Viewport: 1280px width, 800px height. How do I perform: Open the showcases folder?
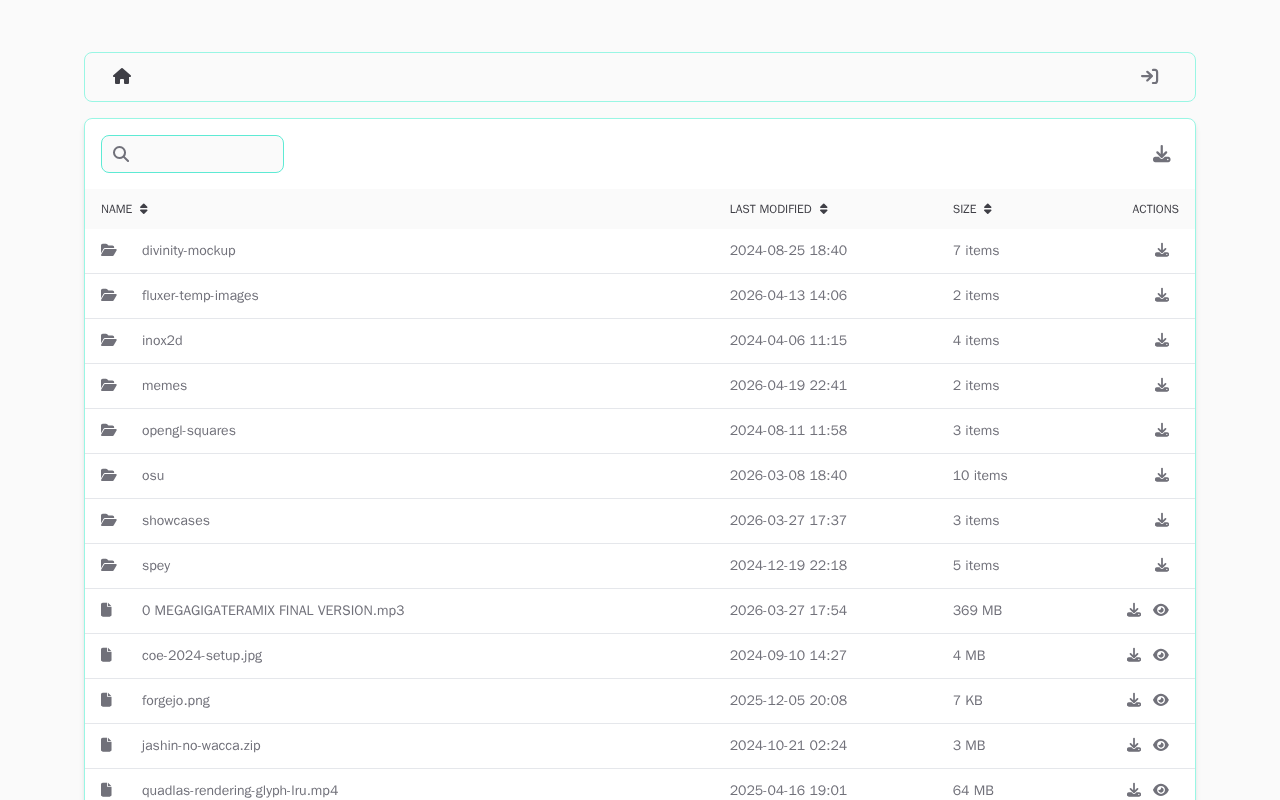(x=176, y=521)
